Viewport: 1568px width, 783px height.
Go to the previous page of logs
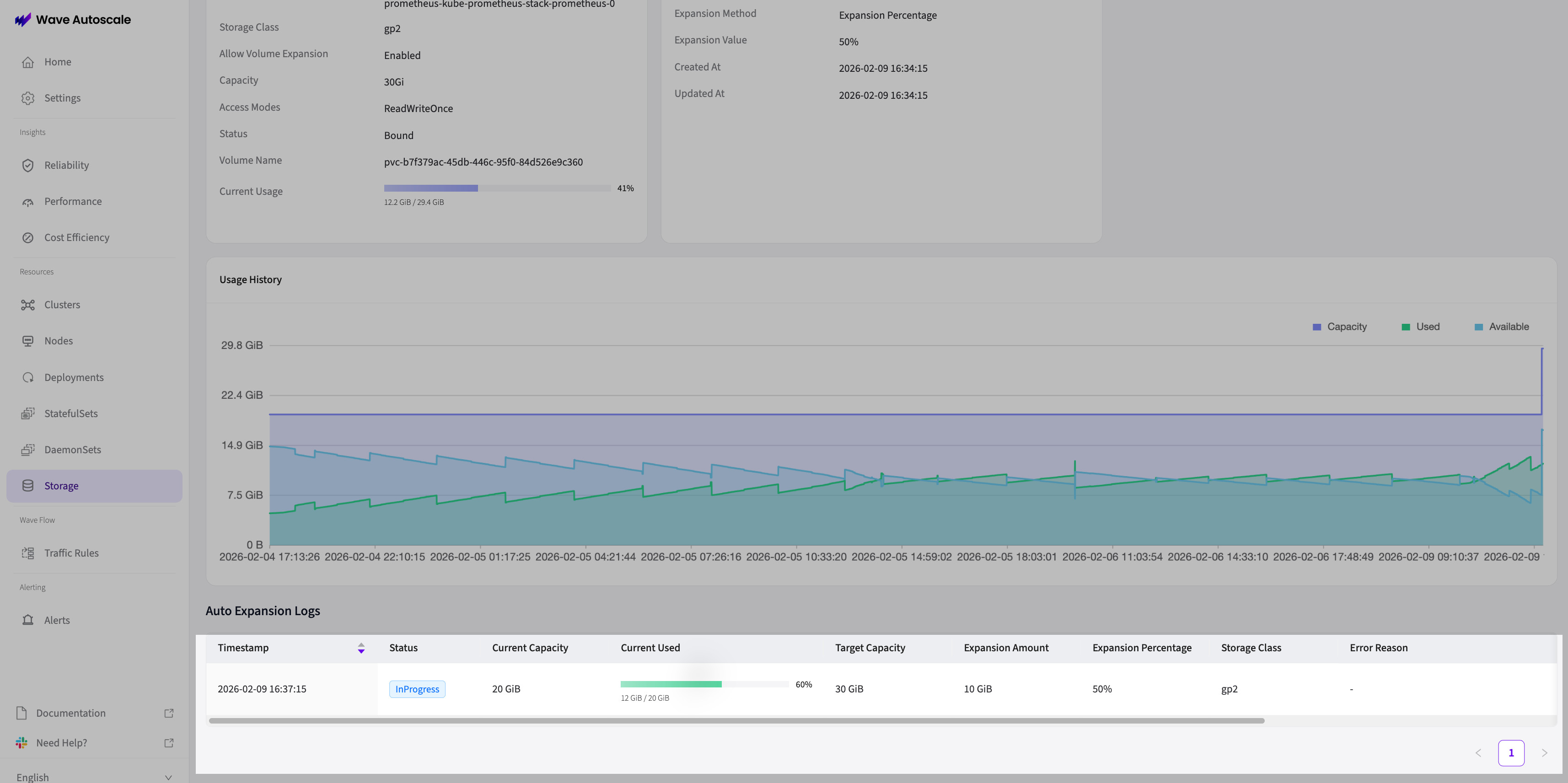(1478, 753)
